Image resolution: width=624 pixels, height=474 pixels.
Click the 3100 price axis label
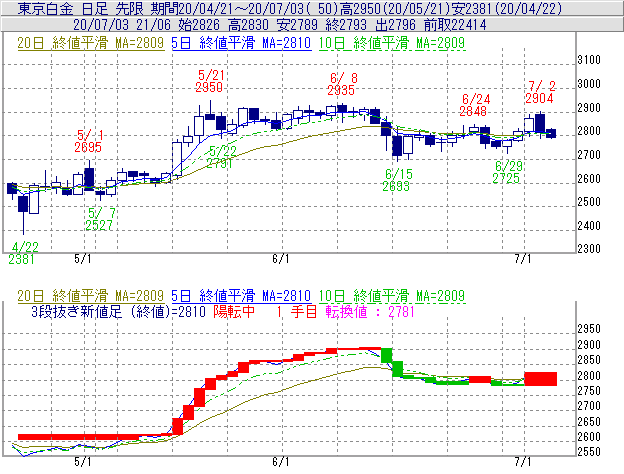click(x=589, y=60)
